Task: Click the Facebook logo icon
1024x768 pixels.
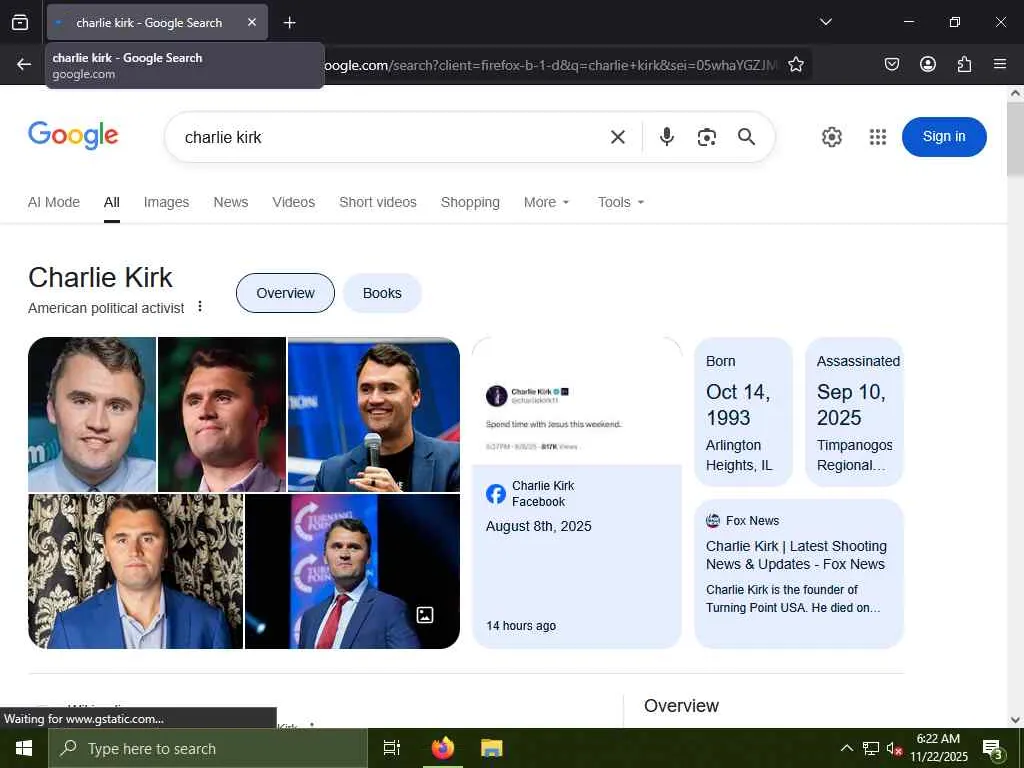Action: pyautogui.click(x=496, y=494)
